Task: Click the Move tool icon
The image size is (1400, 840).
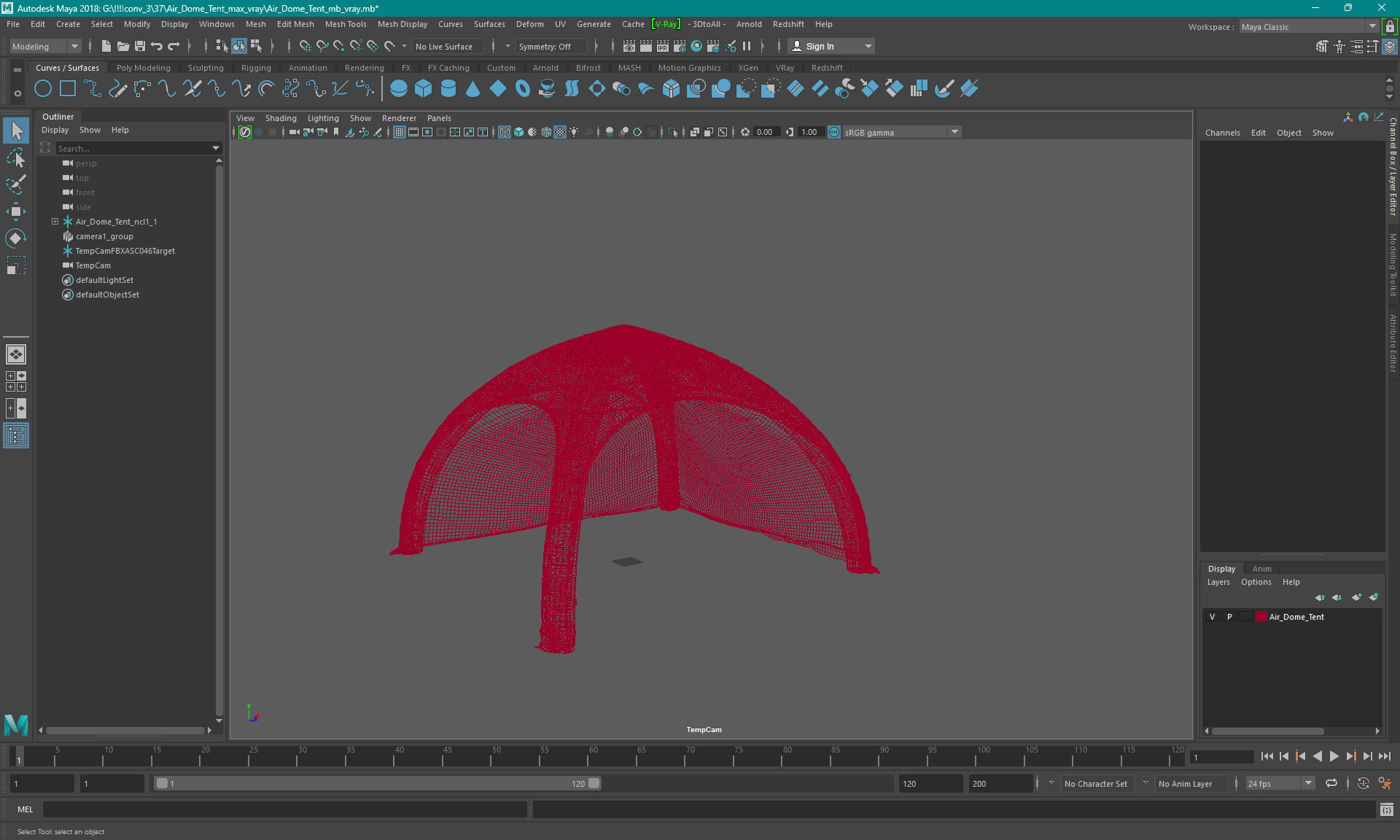Action: point(16,211)
